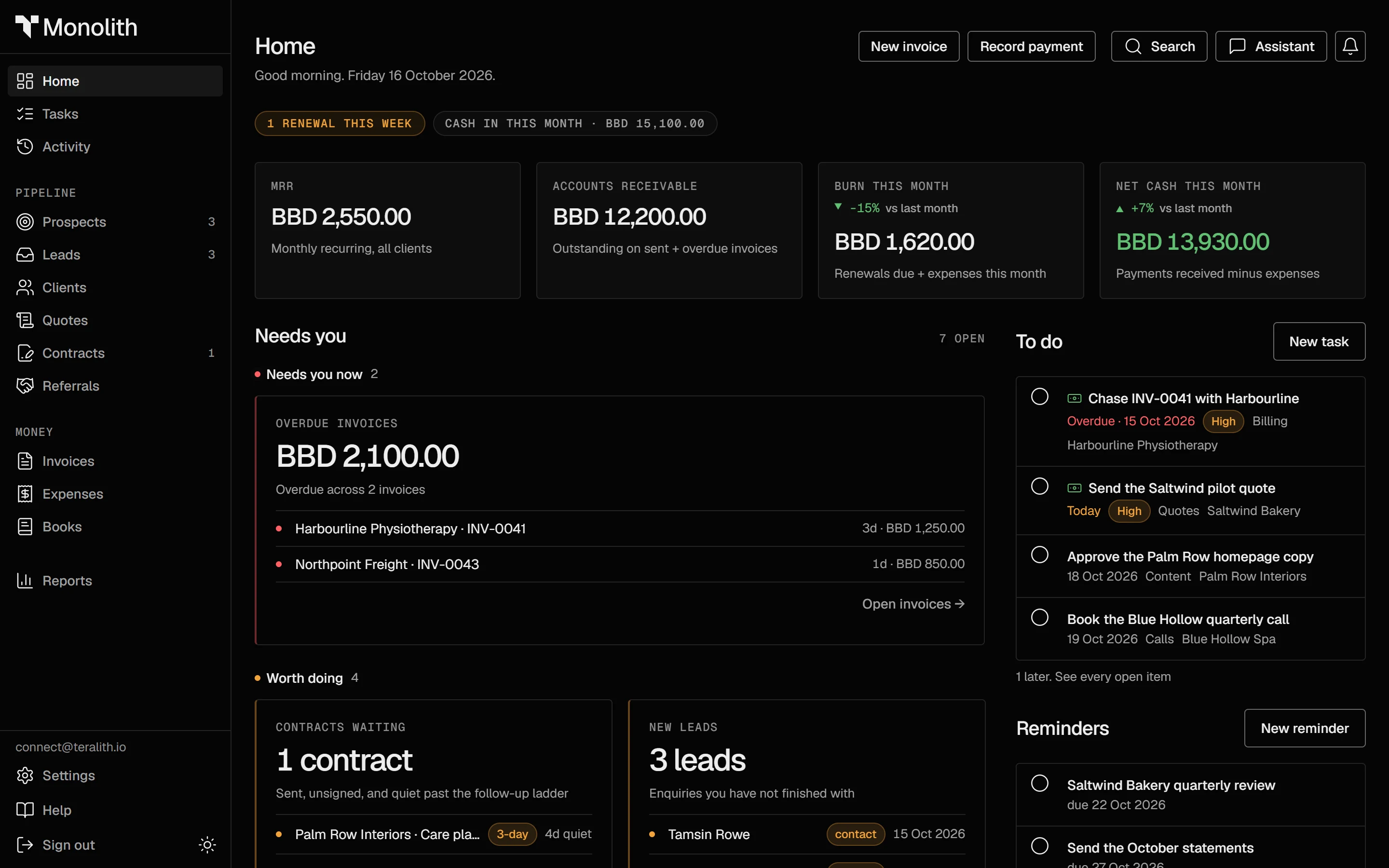
Task: Open Tasks via the checklist icon
Action: [x=25, y=114]
